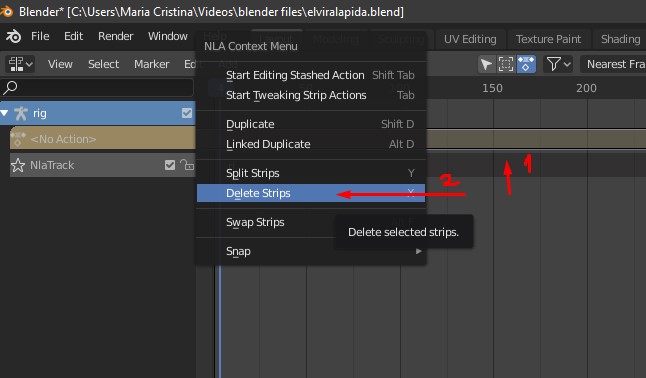Switch to the UV Editing tab
This screenshot has height=378, width=646.
(470, 39)
